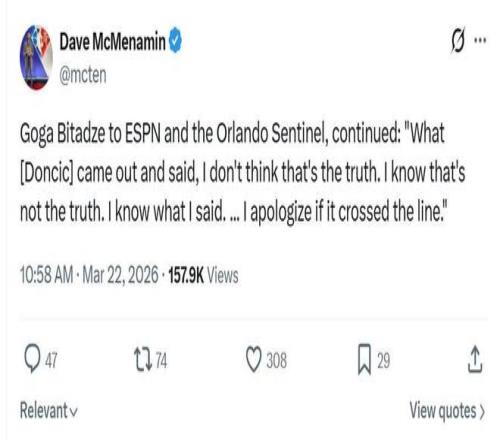Click the reply speech bubble icon
Viewport: 500px width, 440px height.
click(32, 358)
